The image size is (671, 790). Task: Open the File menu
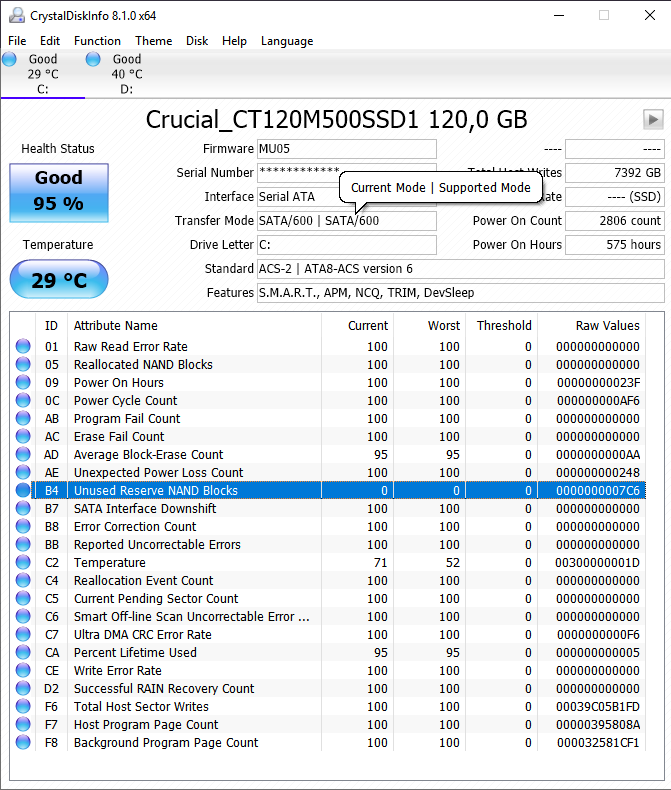(17, 41)
